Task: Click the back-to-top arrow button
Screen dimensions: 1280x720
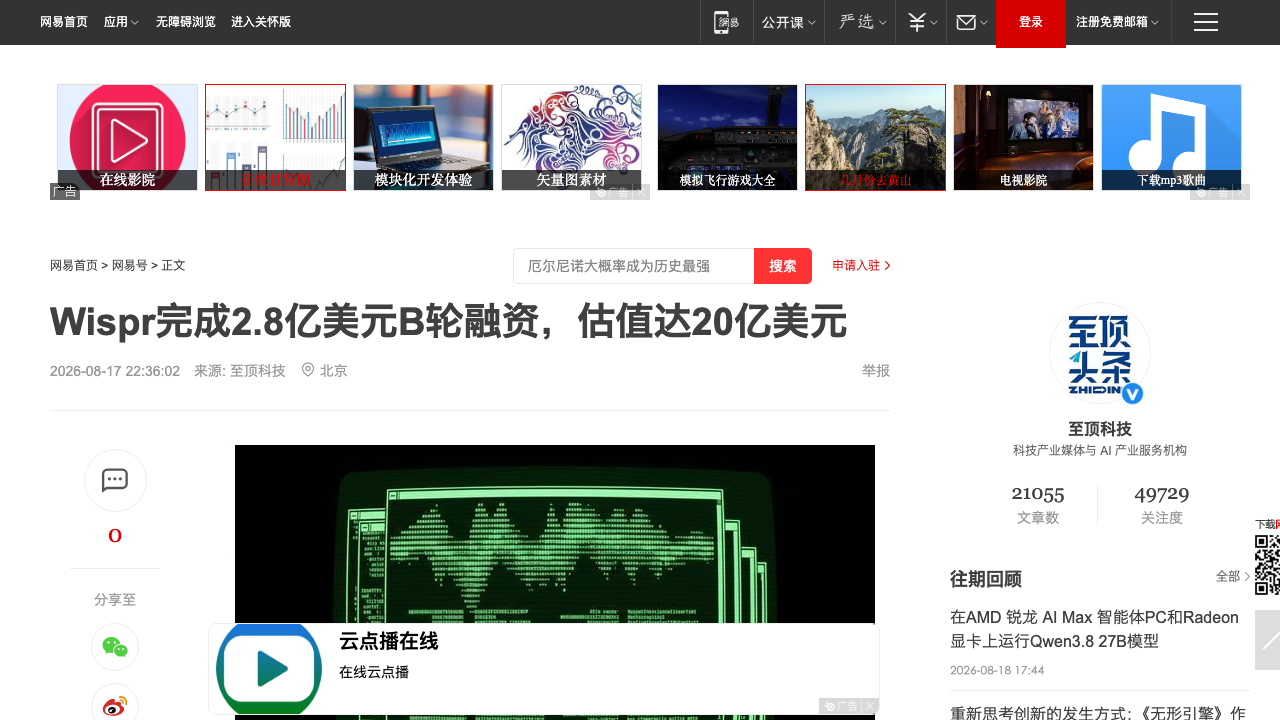Action: [1267, 640]
